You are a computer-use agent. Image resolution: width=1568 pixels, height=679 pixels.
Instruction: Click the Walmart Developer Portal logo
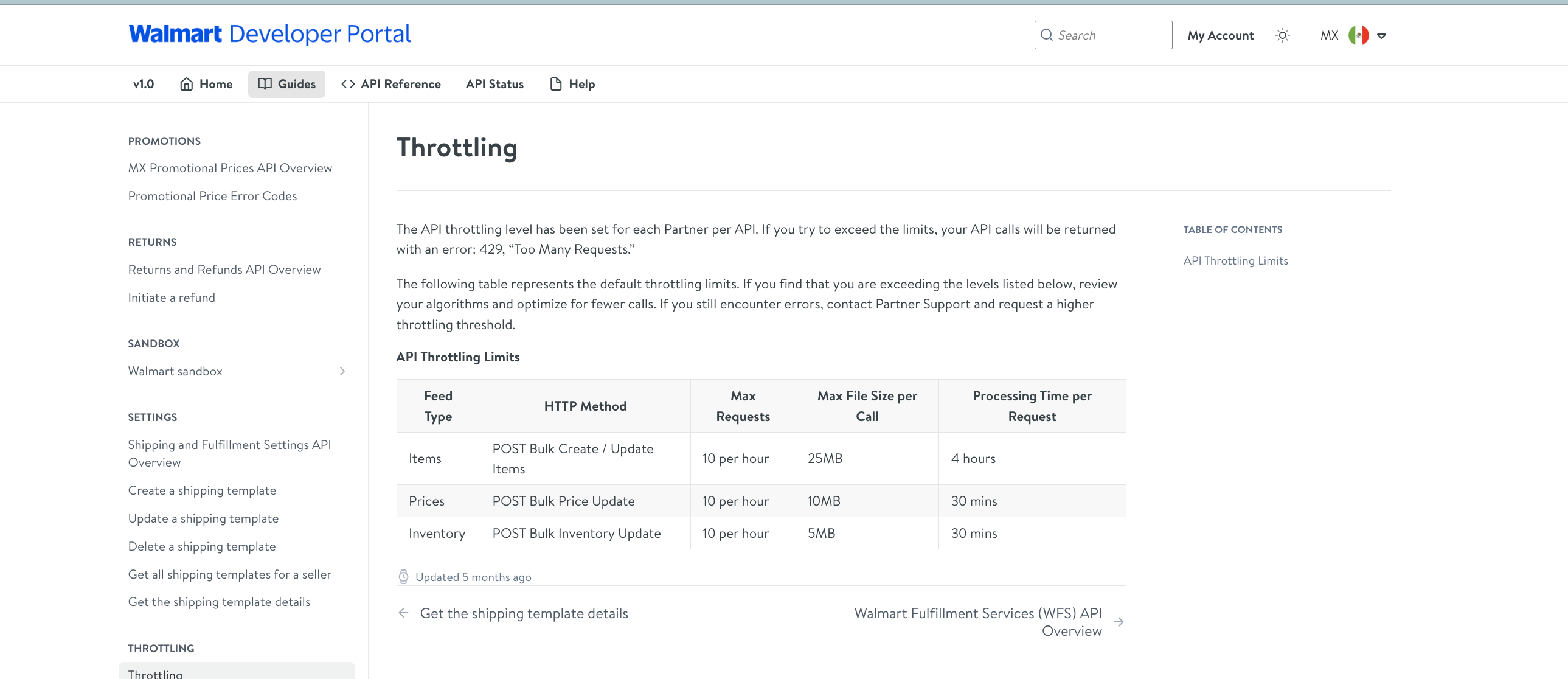point(269,34)
